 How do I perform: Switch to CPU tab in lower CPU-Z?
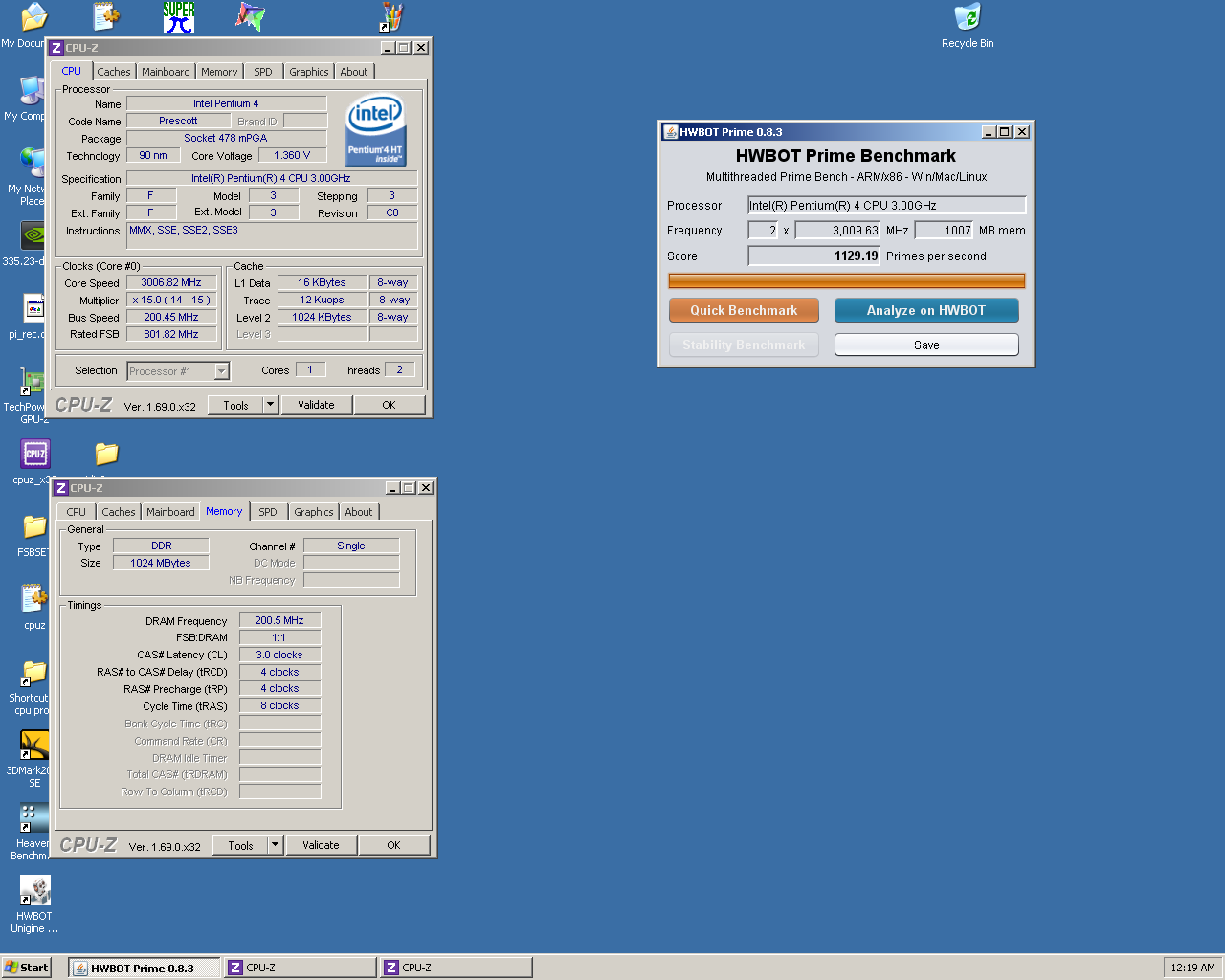click(77, 512)
